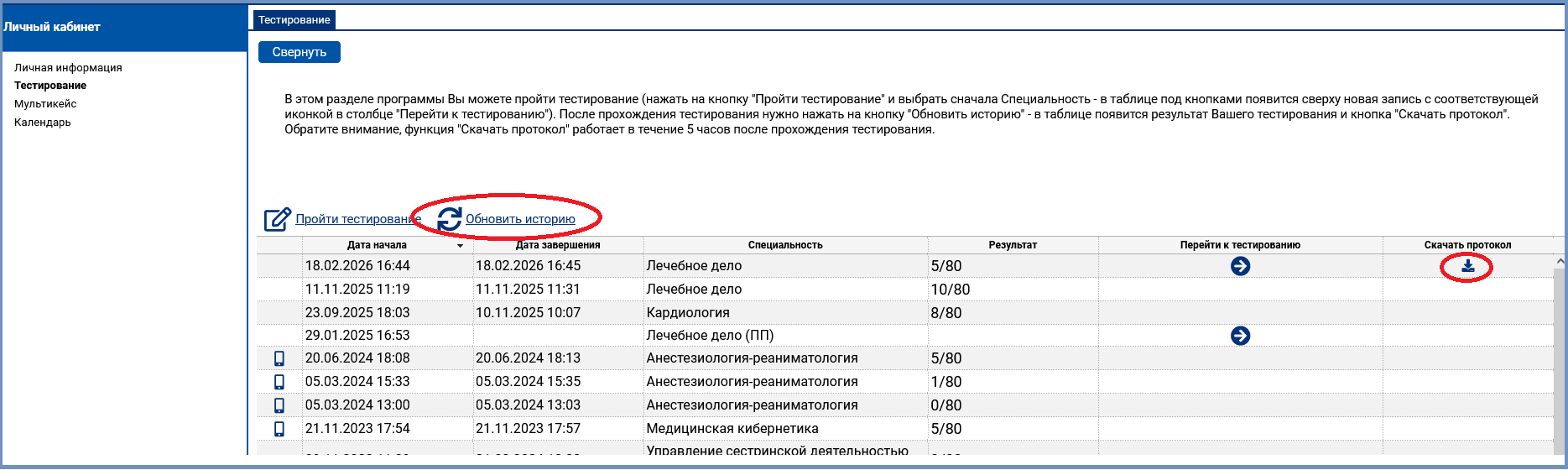Viewport: 1568px width, 470px height.
Task: Open Мультикейс section in sidebar
Action: point(45,104)
